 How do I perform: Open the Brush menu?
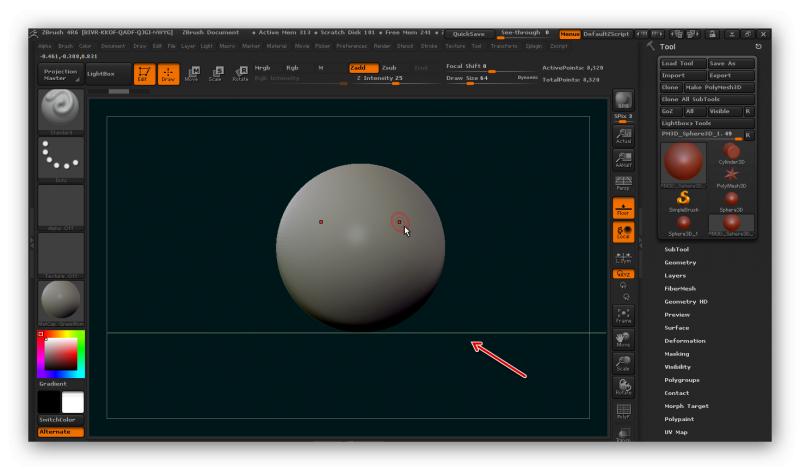coord(65,46)
